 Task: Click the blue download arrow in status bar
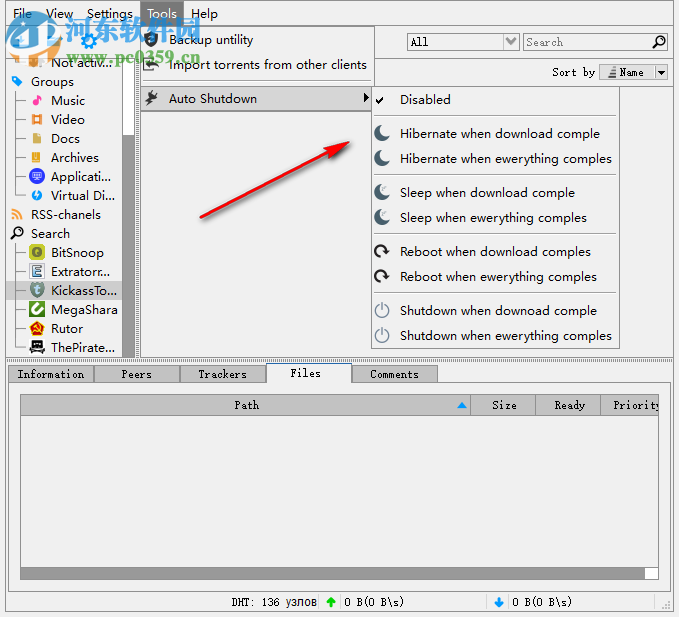(499, 602)
